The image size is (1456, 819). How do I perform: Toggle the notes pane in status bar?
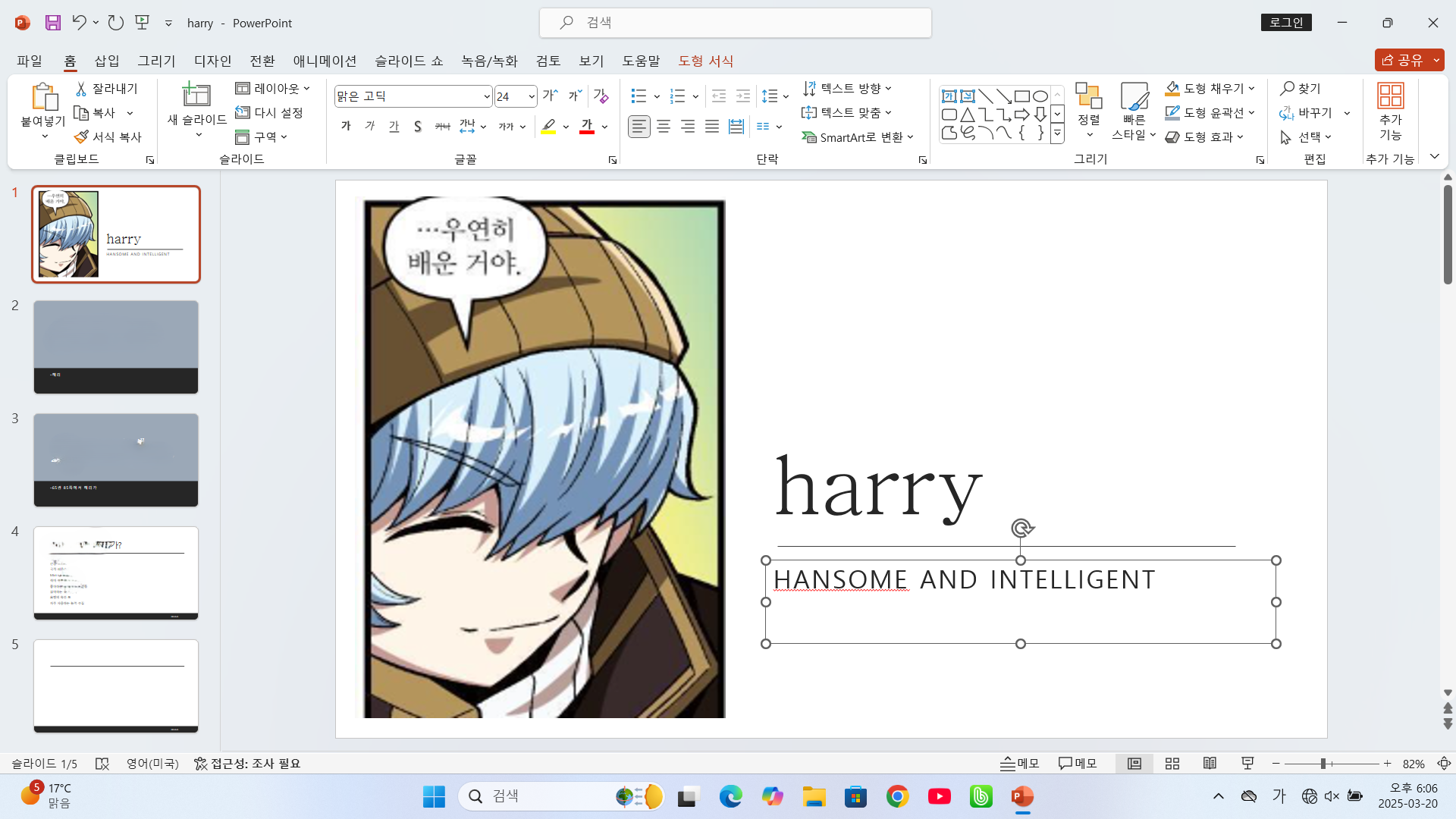1019,764
